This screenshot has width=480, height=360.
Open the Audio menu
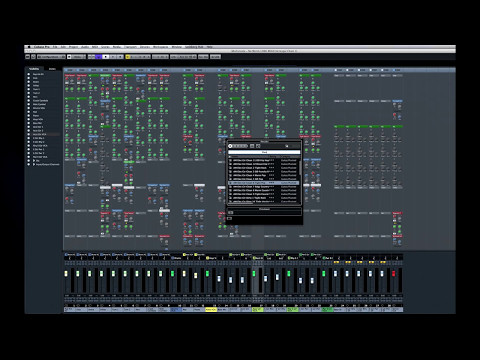click(x=85, y=47)
